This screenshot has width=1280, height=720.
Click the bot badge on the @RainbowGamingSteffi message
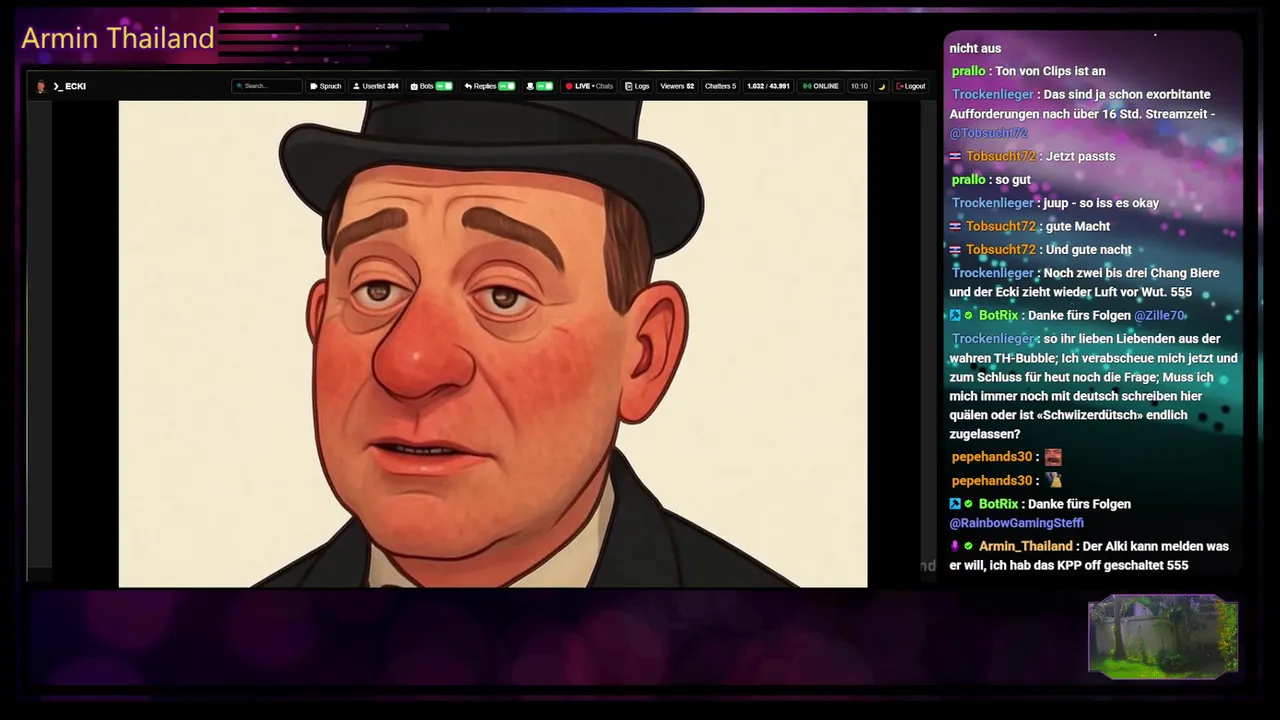tap(955, 504)
